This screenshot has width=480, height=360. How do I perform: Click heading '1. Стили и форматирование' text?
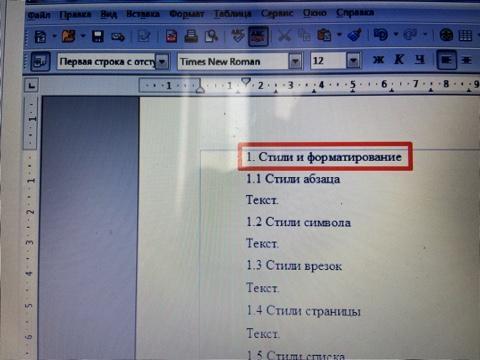coord(324,157)
